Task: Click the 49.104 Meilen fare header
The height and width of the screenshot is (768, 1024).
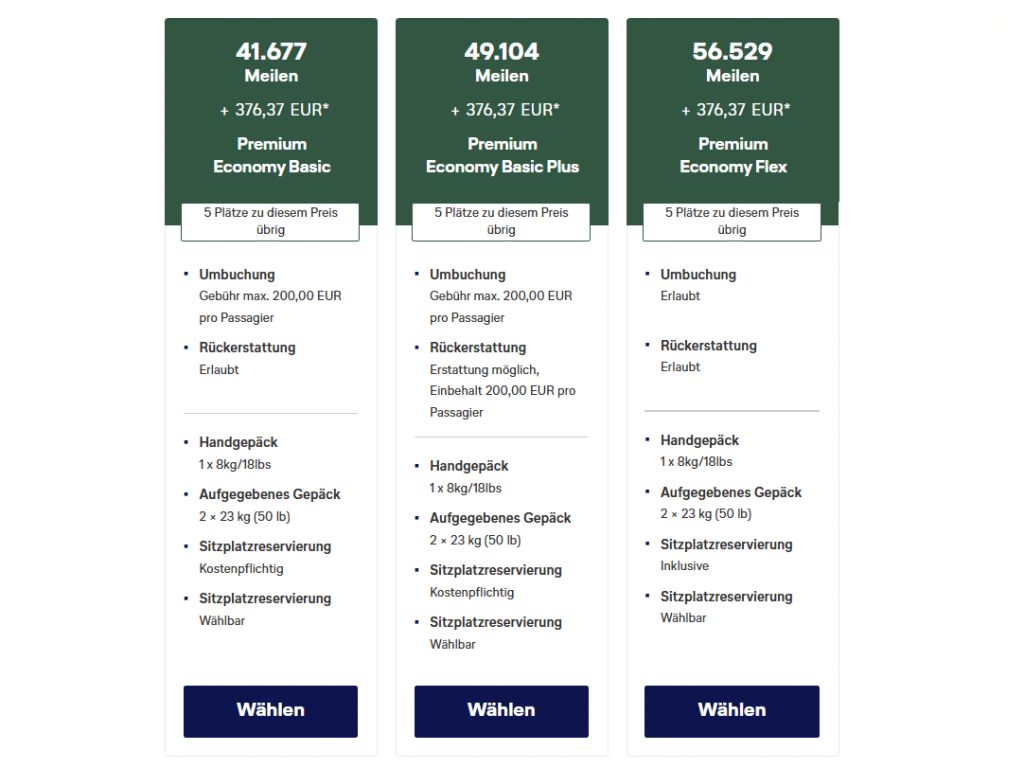Action: click(501, 61)
